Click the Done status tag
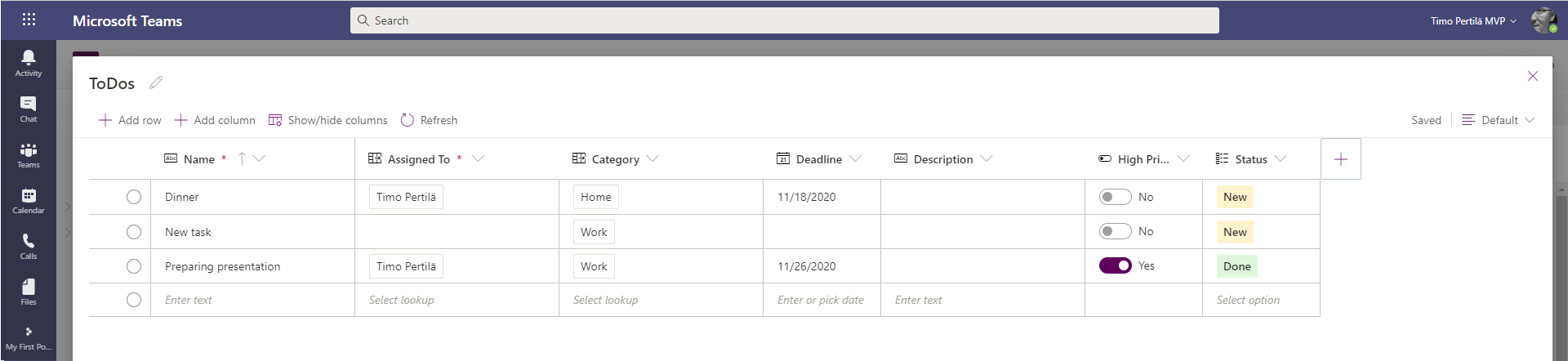The image size is (1568, 361). click(x=1236, y=266)
